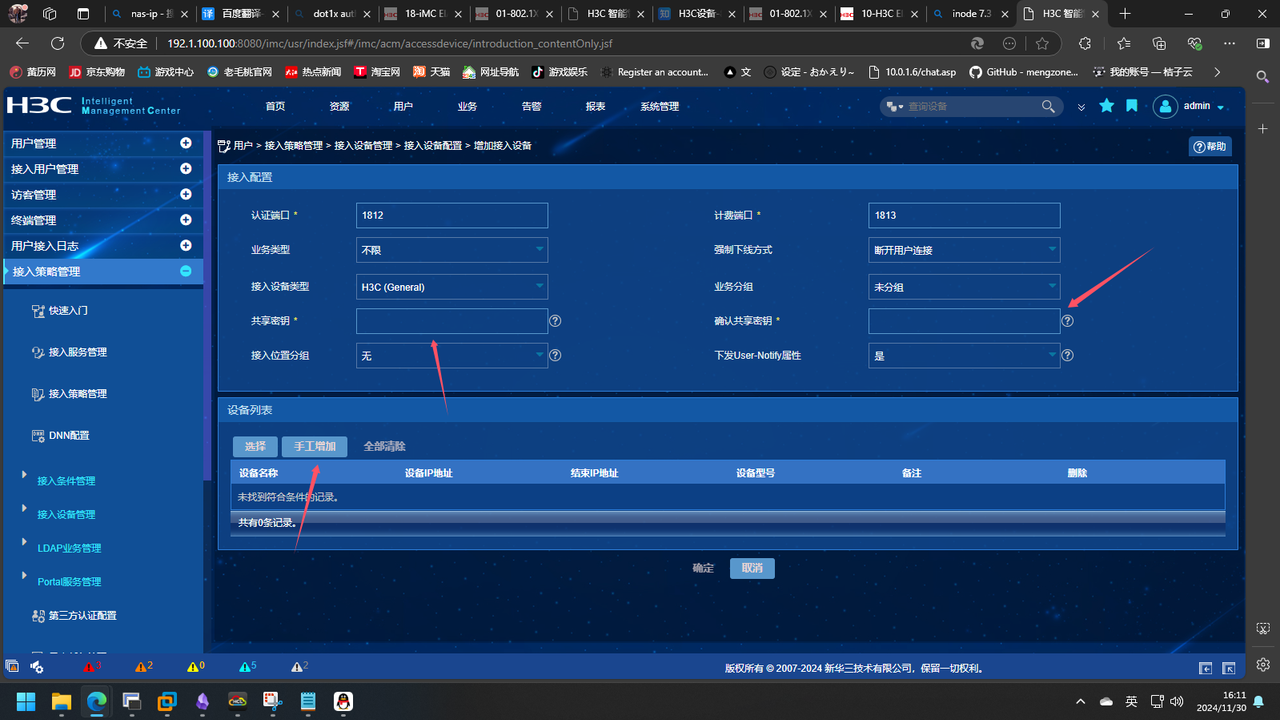This screenshot has height=720, width=1280.
Task: Click the 全部清除 button
Action: pyautogui.click(x=384, y=446)
